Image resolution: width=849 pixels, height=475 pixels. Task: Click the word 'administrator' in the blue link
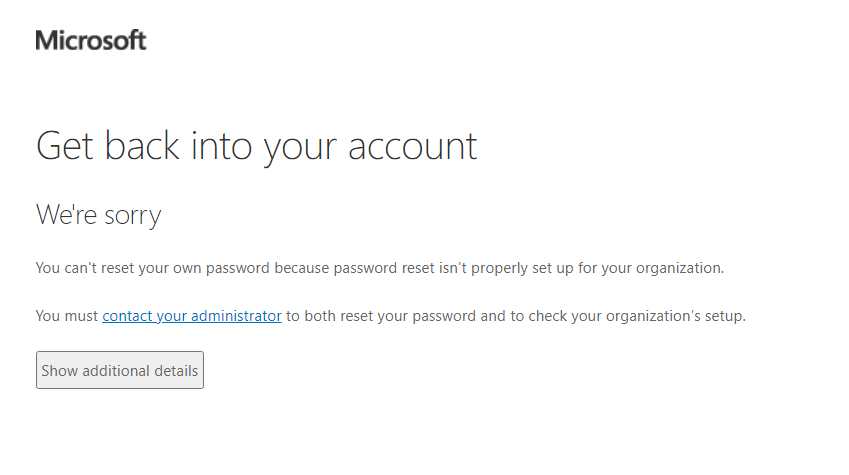pyautogui.click(x=236, y=316)
